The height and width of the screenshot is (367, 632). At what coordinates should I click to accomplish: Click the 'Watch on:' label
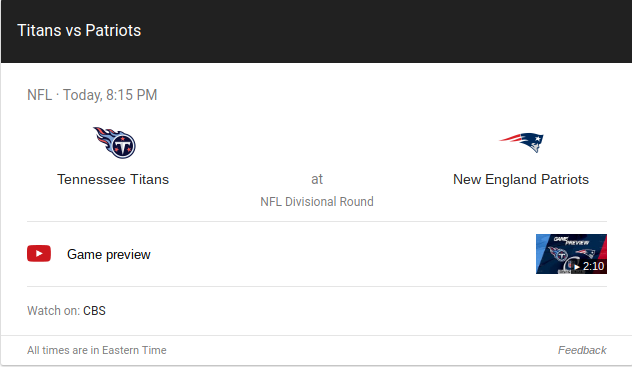pos(54,311)
